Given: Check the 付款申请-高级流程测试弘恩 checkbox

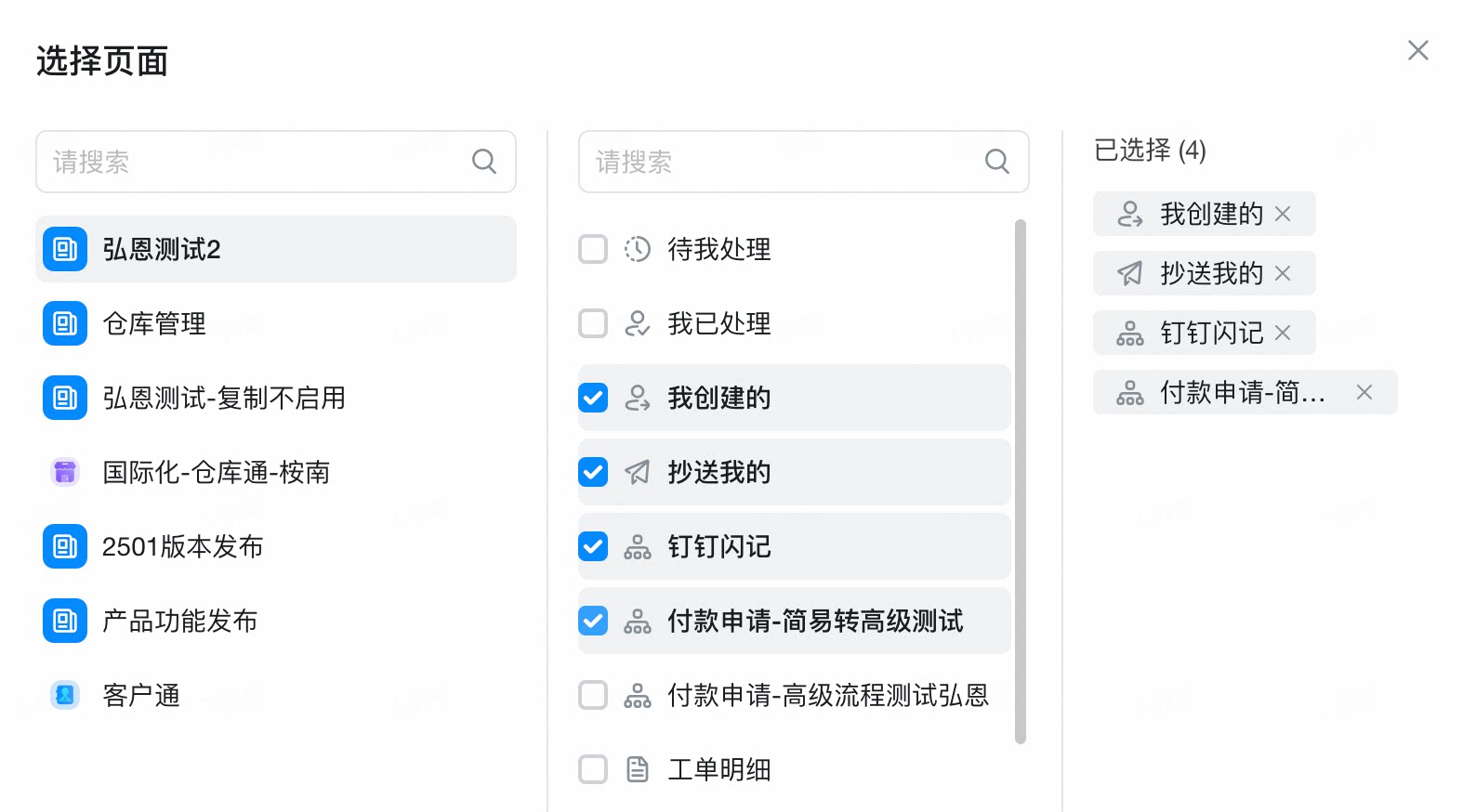Looking at the screenshot, I should pos(593,695).
